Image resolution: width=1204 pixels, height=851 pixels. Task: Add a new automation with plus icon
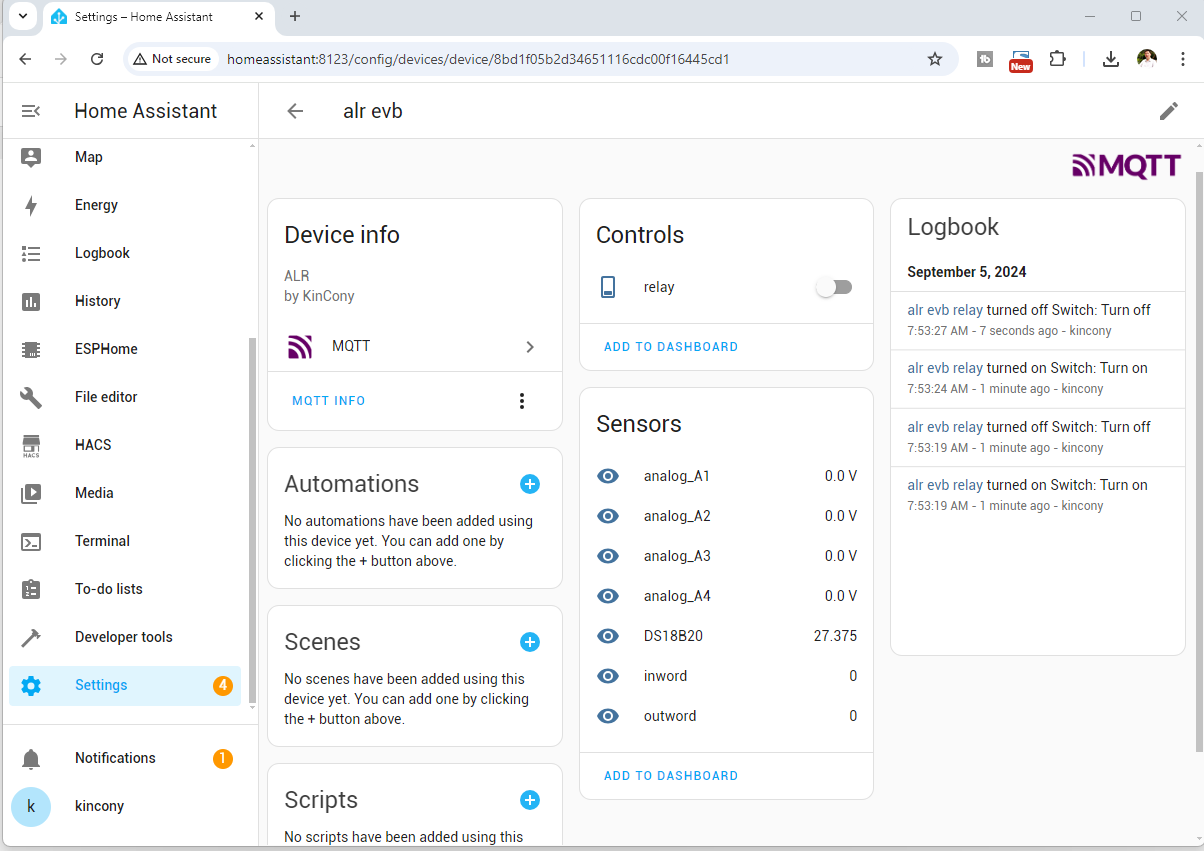click(530, 484)
